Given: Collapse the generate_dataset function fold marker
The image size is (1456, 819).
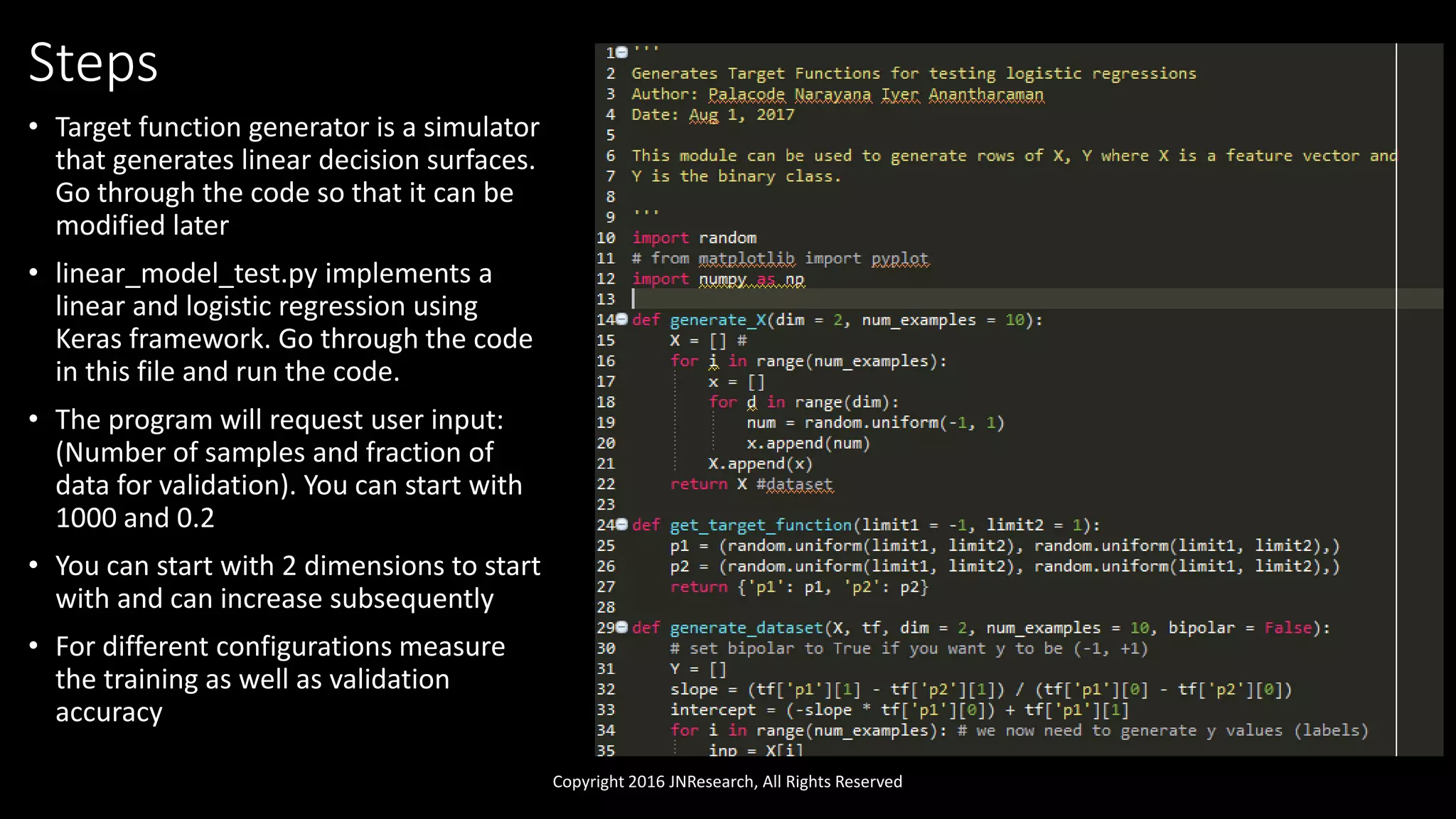Looking at the screenshot, I should (x=622, y=627).
